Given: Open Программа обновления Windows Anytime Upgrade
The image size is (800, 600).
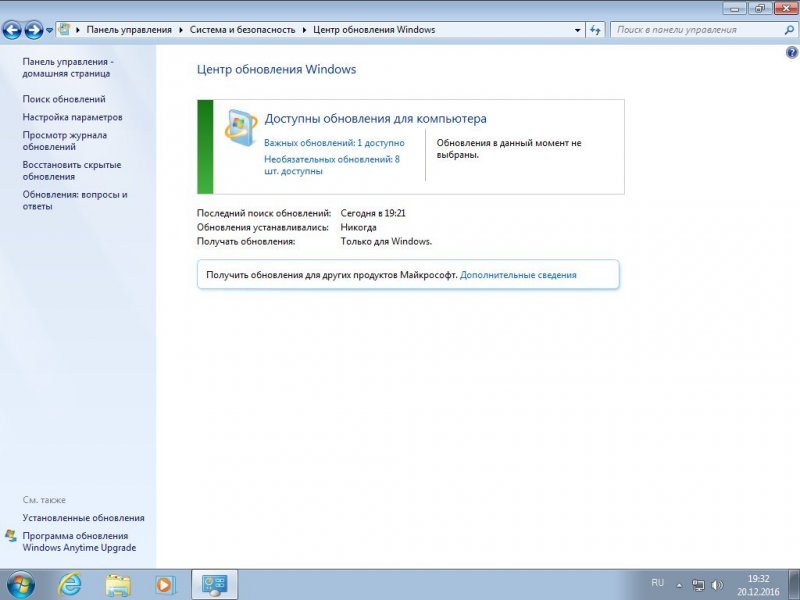Looking at the screenshot, I should point(79,541).
